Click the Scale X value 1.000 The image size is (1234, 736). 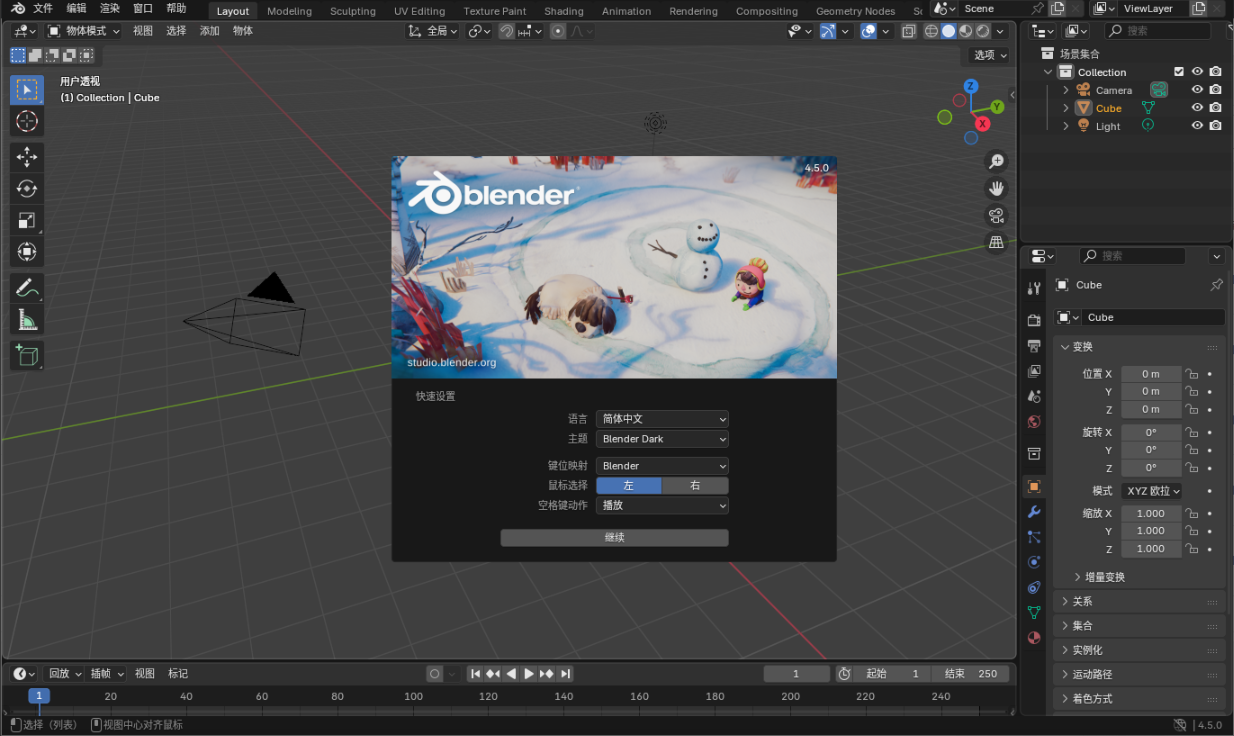1151,513
